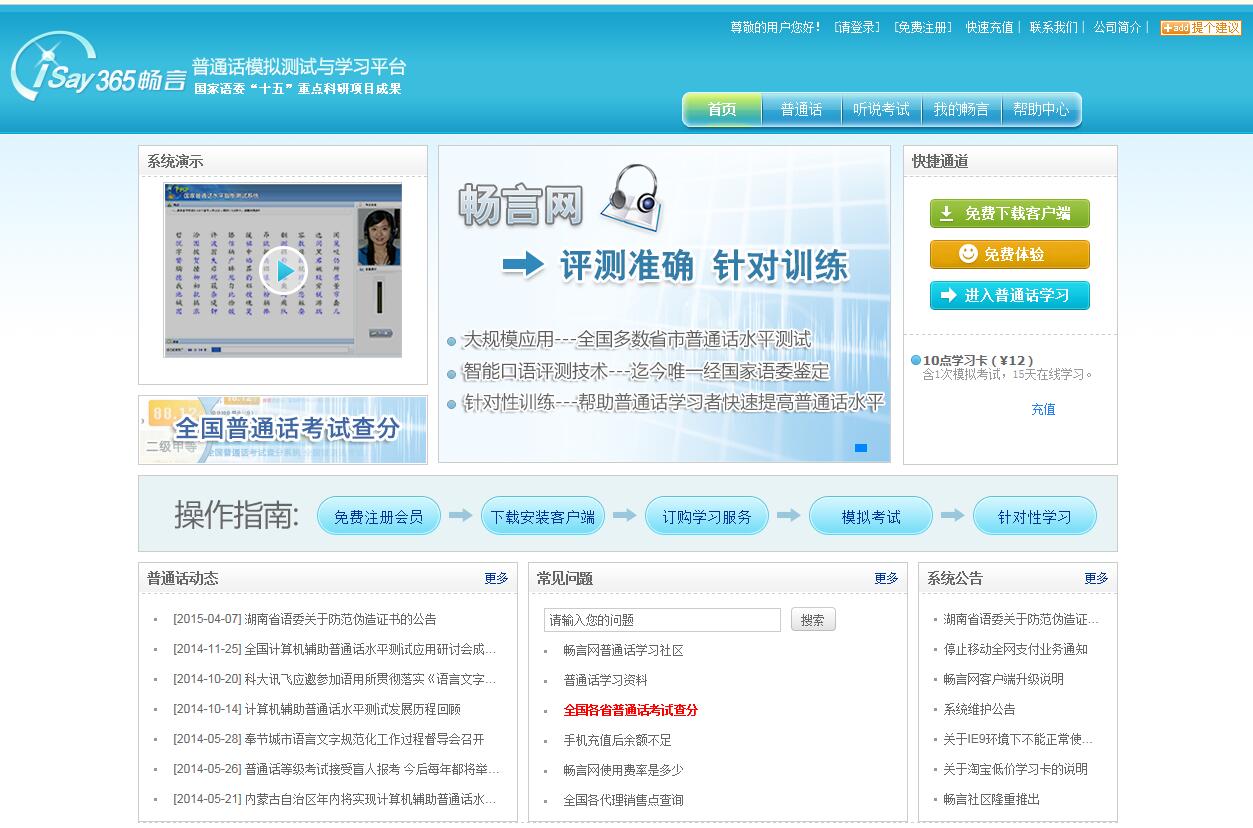Open the 听说考试 navigation tab
Viewport: 1253px width, 828px height.
(881, 110)
